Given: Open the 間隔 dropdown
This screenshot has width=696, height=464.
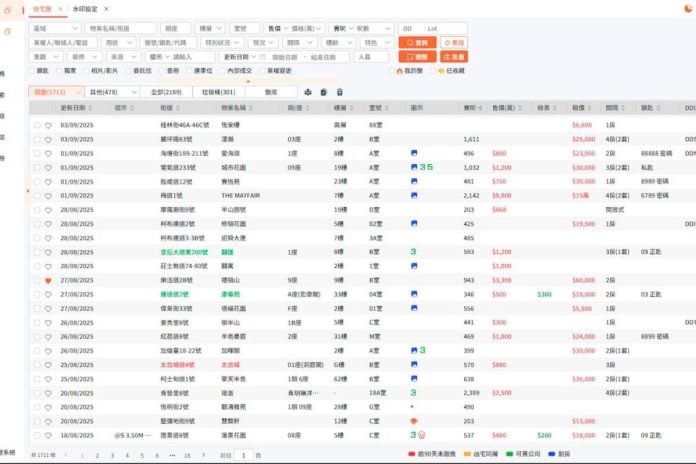Looking at the screenshot, I should (x=299, y=43).
